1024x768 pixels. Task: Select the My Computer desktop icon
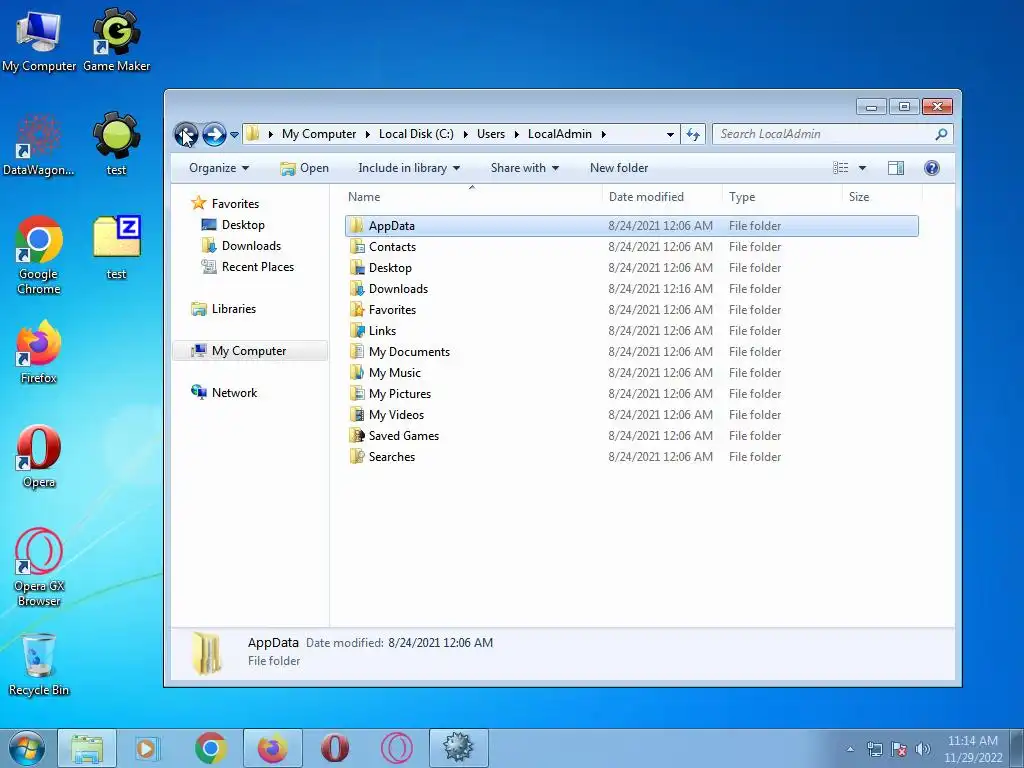(39, 40)
